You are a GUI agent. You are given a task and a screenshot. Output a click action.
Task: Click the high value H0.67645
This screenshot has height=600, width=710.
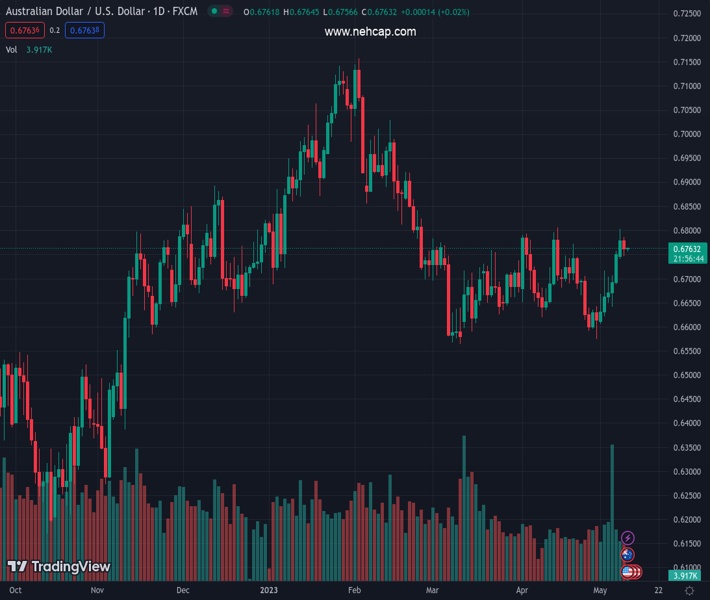(301, 12)
